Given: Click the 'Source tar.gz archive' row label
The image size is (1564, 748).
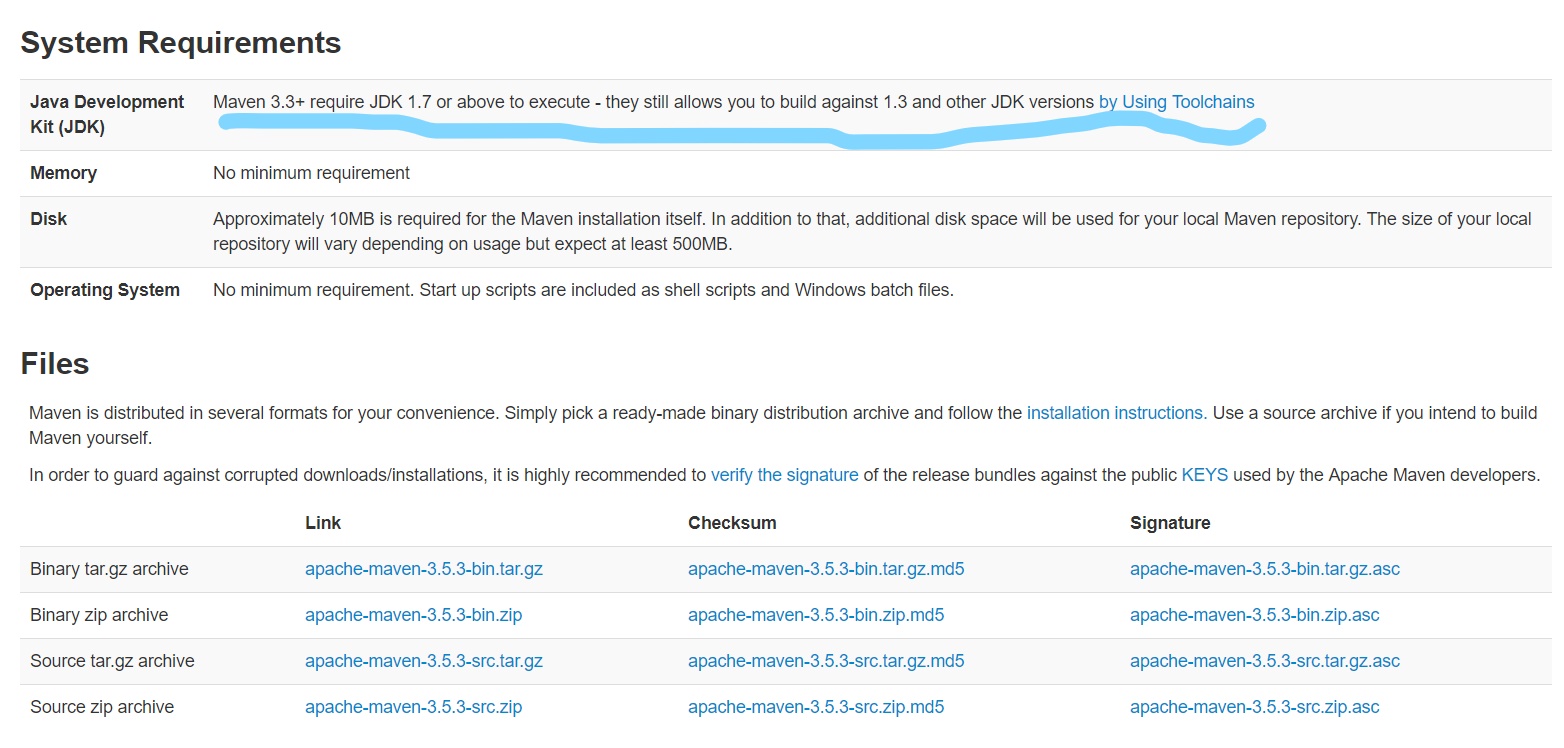Looking at the screenshot, I should [x=112, y=661].
